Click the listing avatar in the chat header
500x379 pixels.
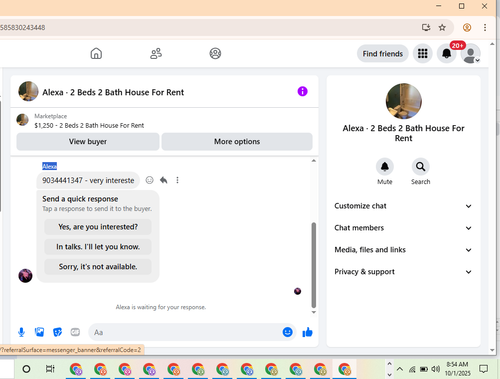[x=28, y=91]
